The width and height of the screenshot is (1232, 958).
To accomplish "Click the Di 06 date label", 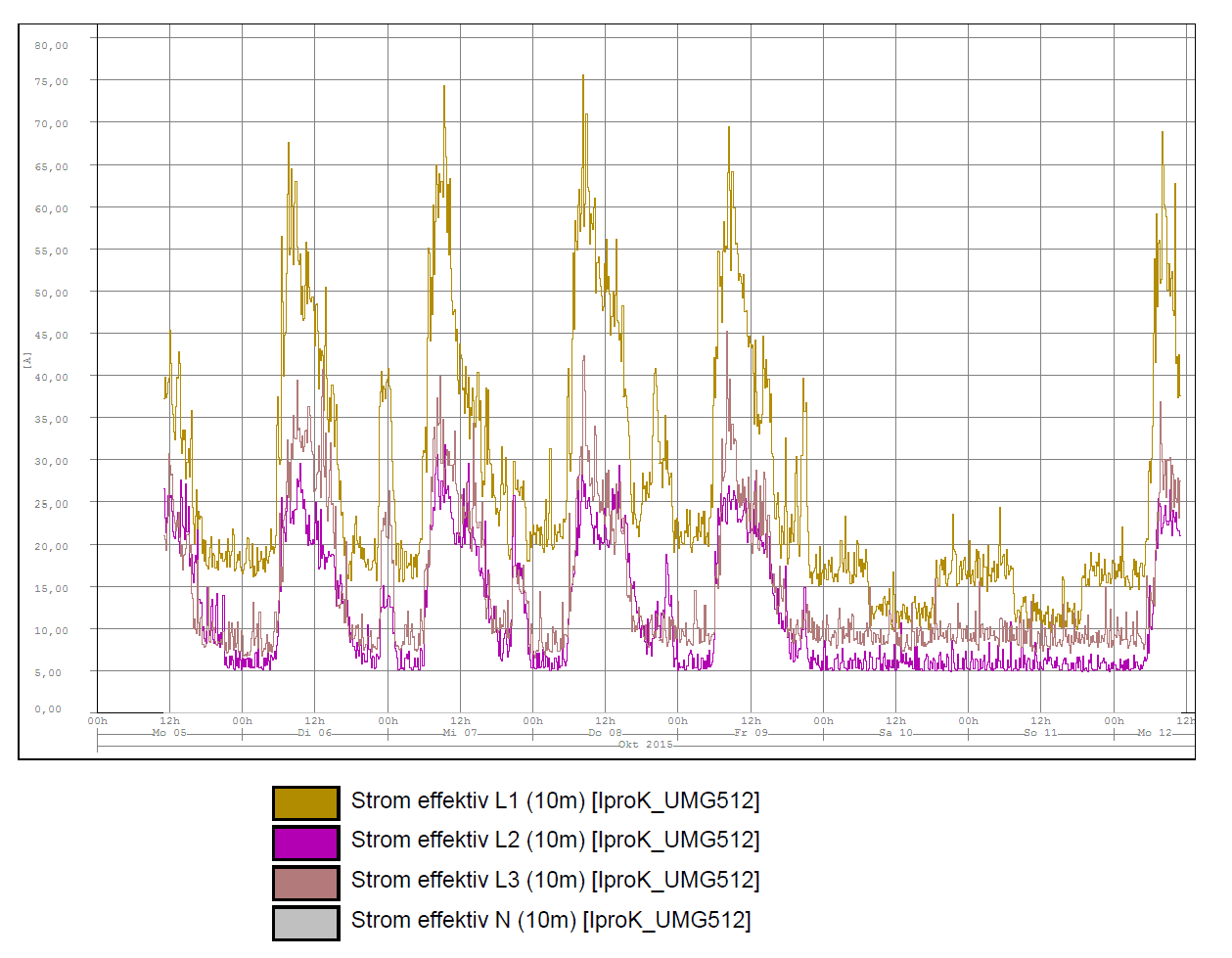I will click(314, 732).
